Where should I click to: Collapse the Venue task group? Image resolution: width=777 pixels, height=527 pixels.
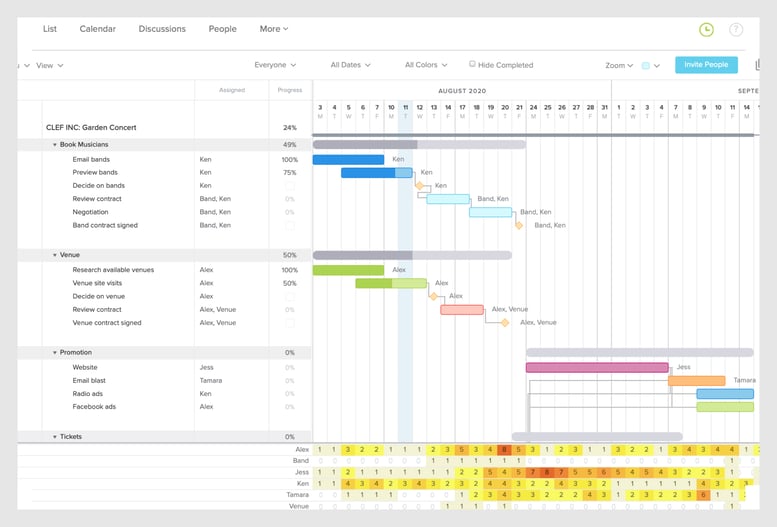(x=55, y=255)
